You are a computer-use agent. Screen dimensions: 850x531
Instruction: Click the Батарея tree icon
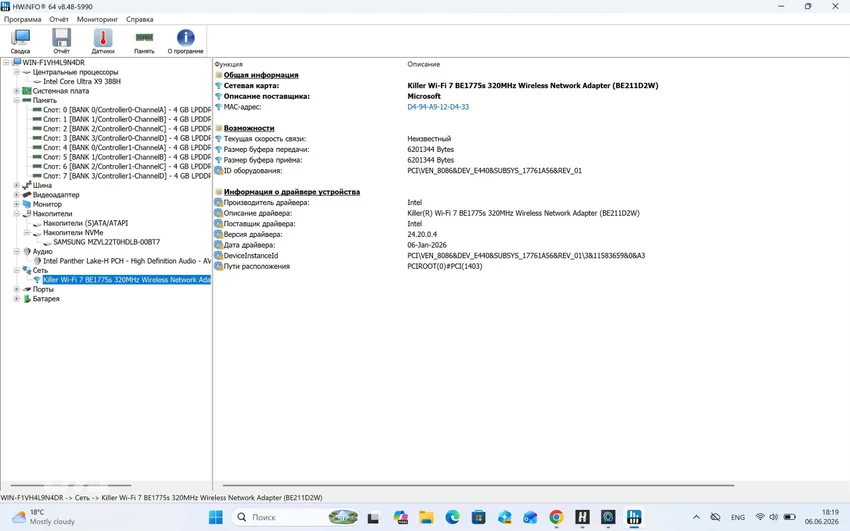pos(27,299)
